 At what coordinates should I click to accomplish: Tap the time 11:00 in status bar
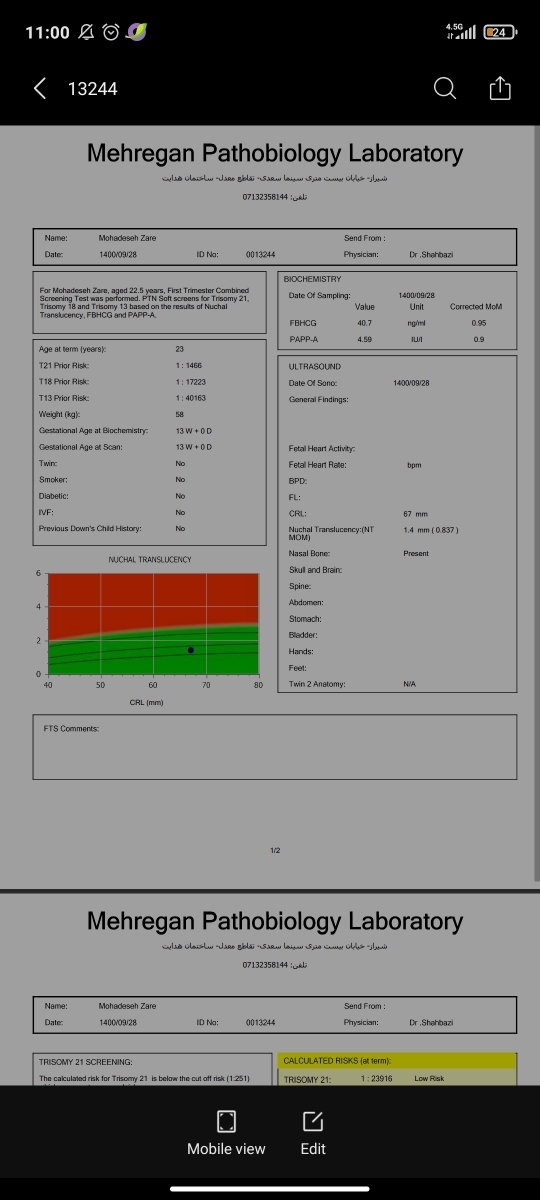pyautogui.click(x=47, y=32)
